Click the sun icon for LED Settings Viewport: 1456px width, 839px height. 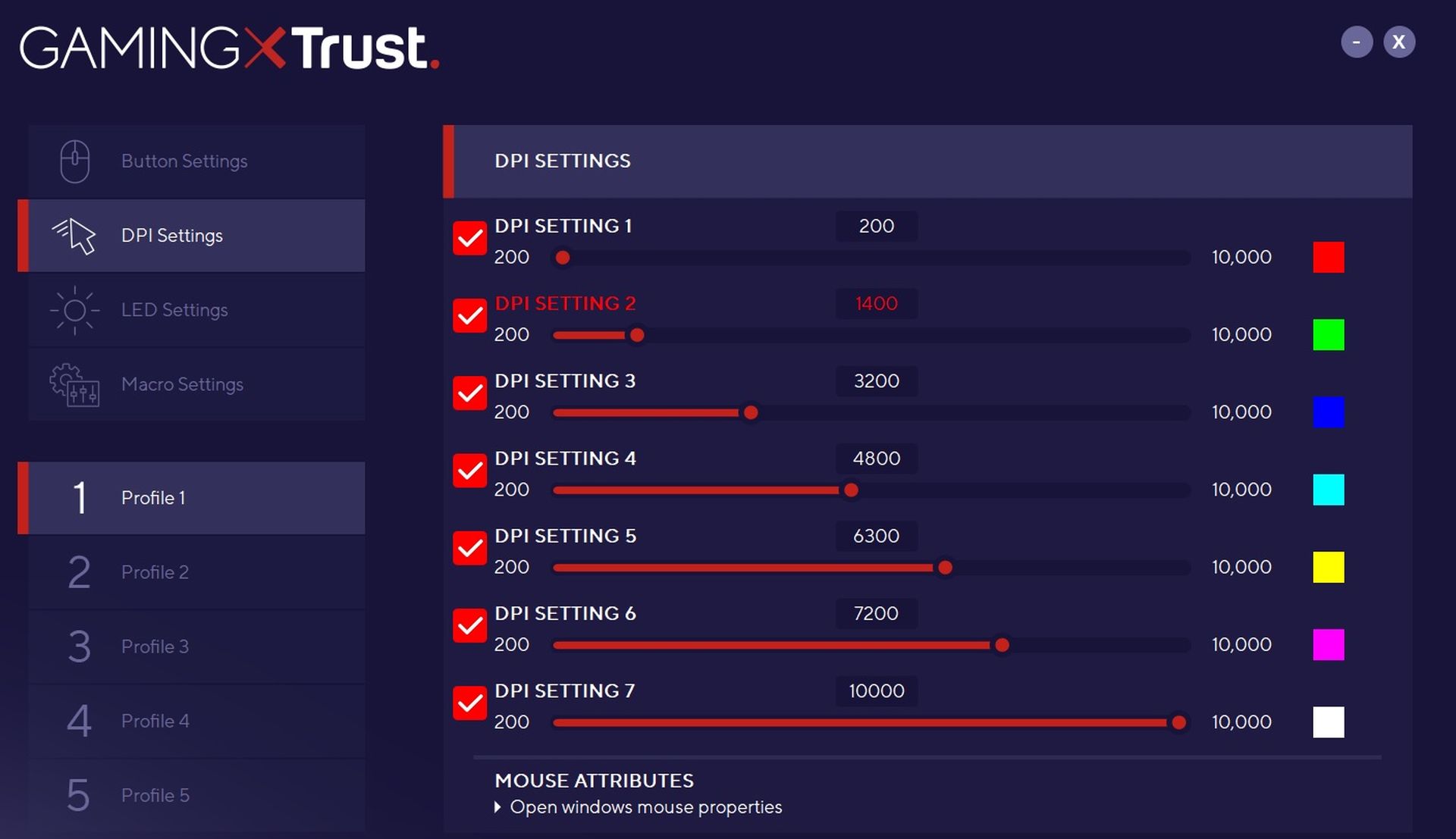(x=74, y=310)
